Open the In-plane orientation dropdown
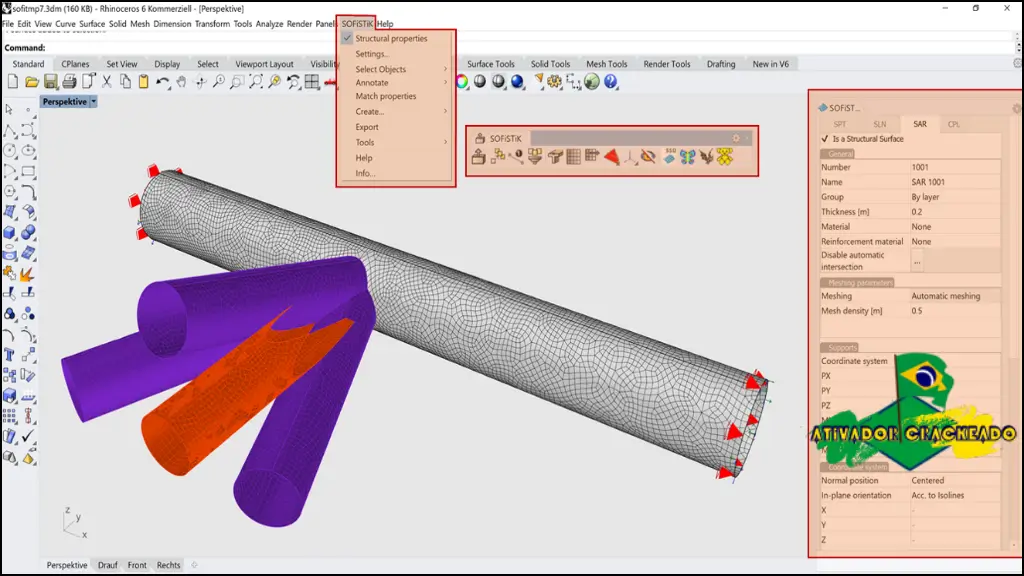 click(955, 495)
